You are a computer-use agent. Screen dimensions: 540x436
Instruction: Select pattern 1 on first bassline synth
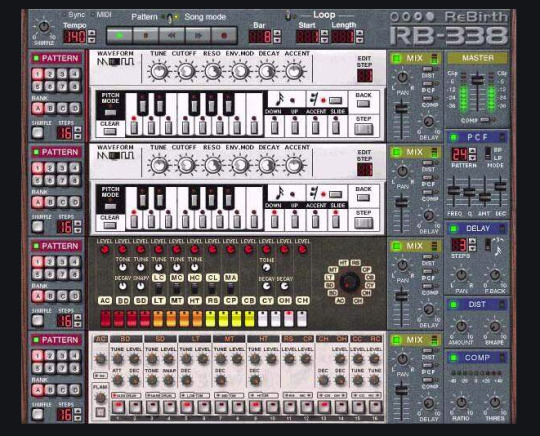point(38,74)
